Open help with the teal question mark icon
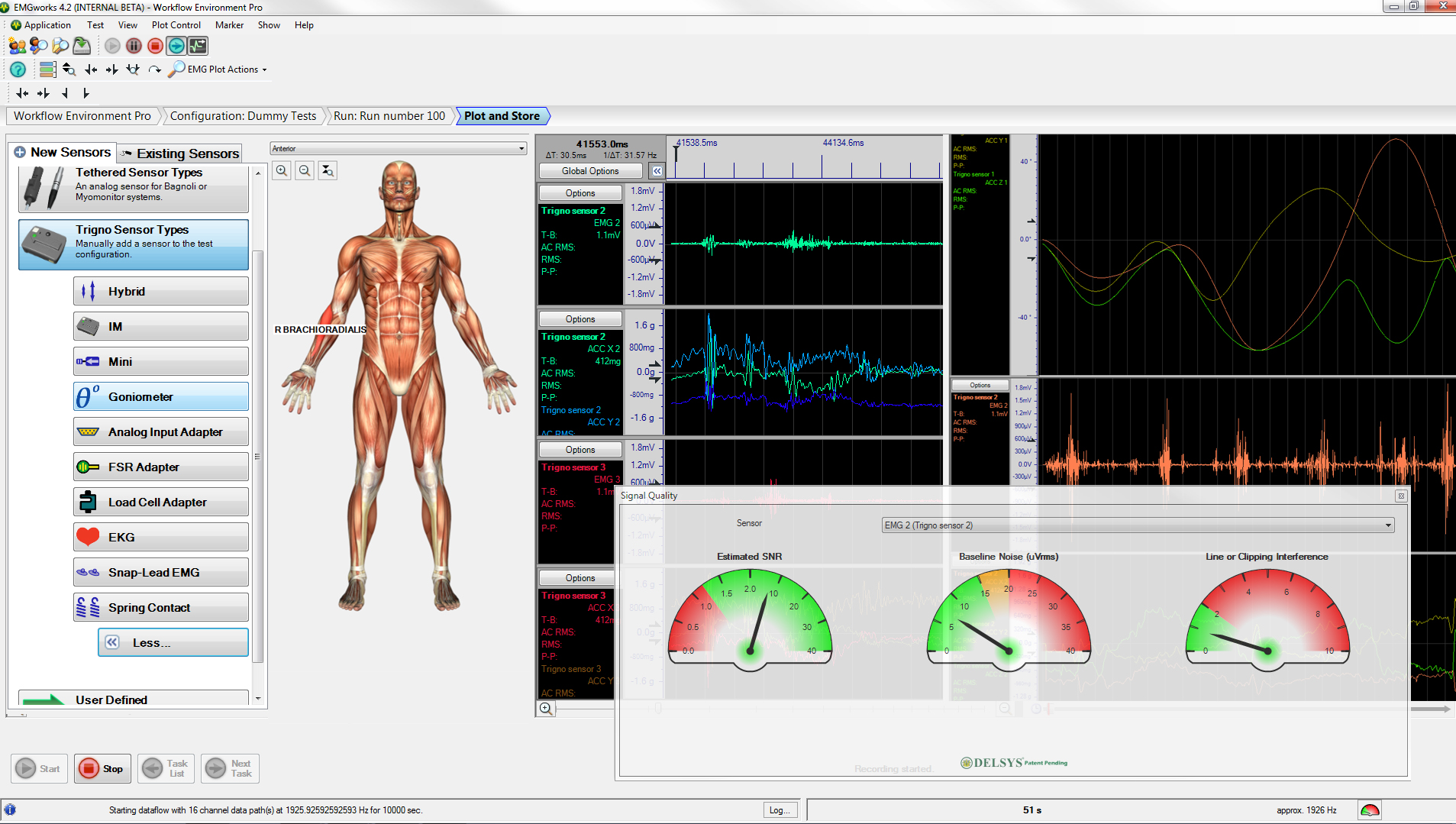 [18, 69]
